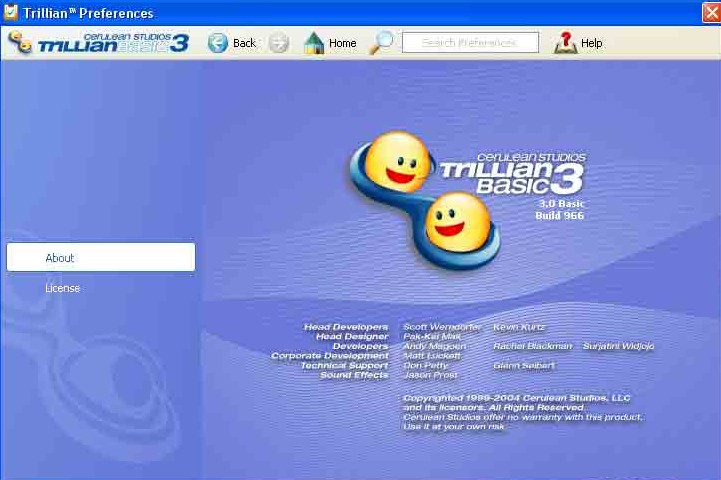Viewport: 721px width, 480px height.
Task: Click the '3.0 Basic' version text
Action: tap(561, 204)
